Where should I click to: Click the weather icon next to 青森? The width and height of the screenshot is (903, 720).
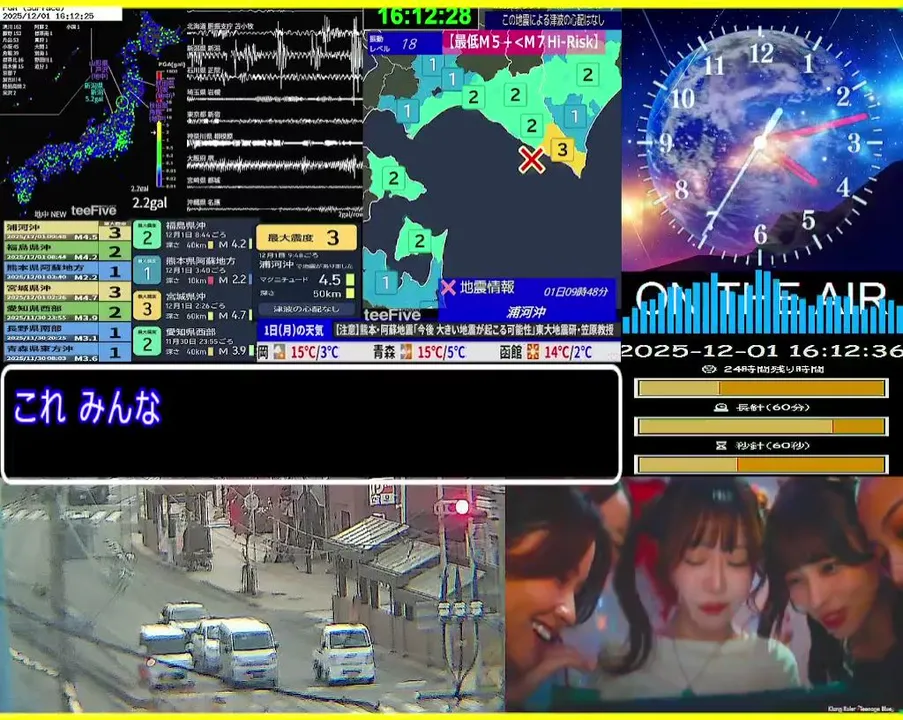tap(405, 351)
